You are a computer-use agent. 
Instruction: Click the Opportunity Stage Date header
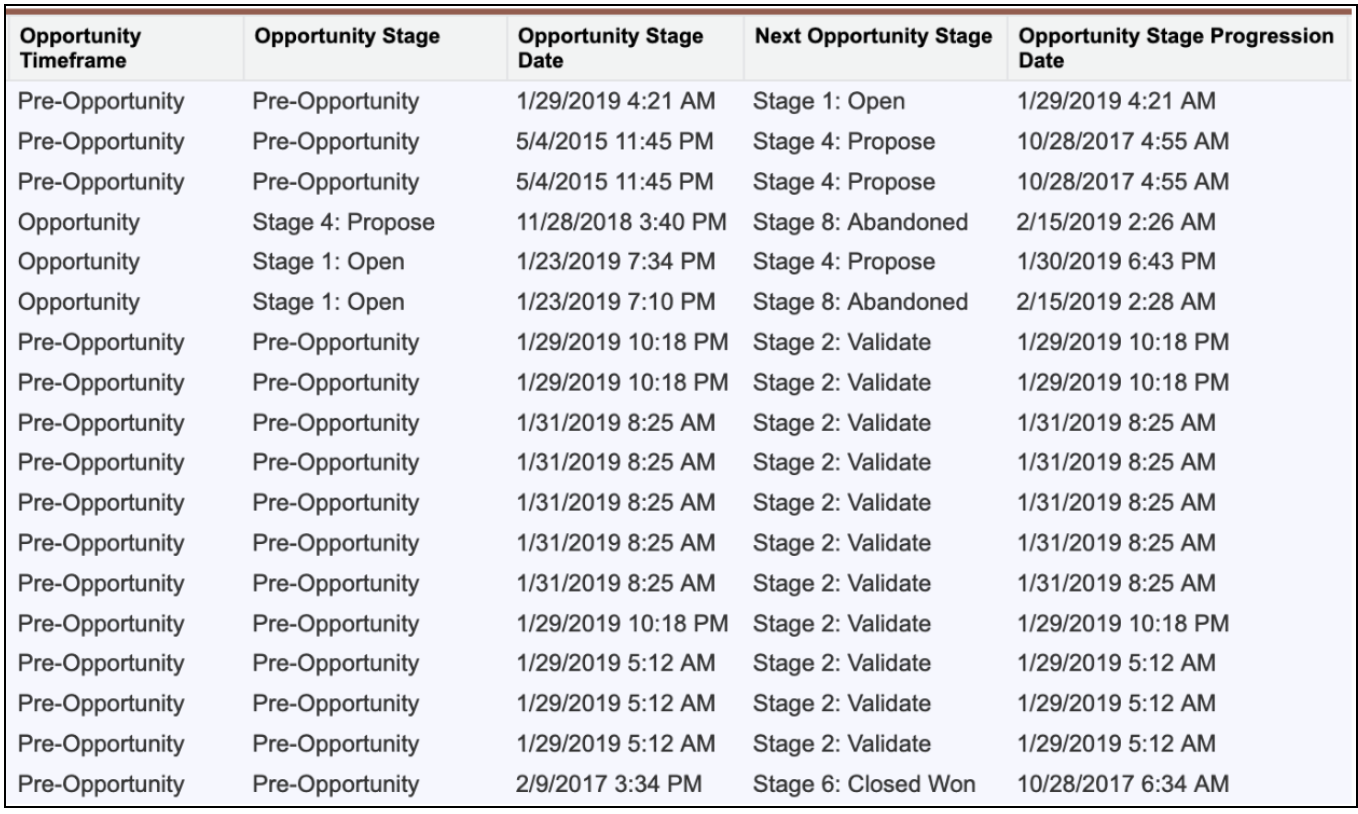click(611, 48)
